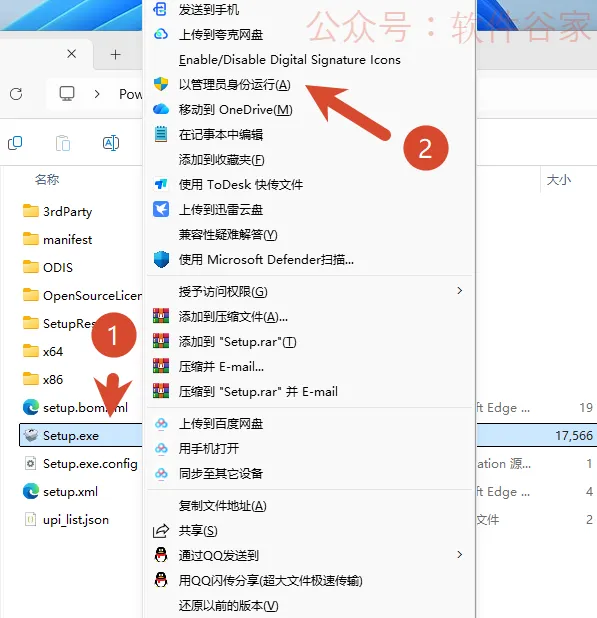
Task: Click the WinRAR icon beside 添加到压缩文件(A)...
Action: (161, 316)
